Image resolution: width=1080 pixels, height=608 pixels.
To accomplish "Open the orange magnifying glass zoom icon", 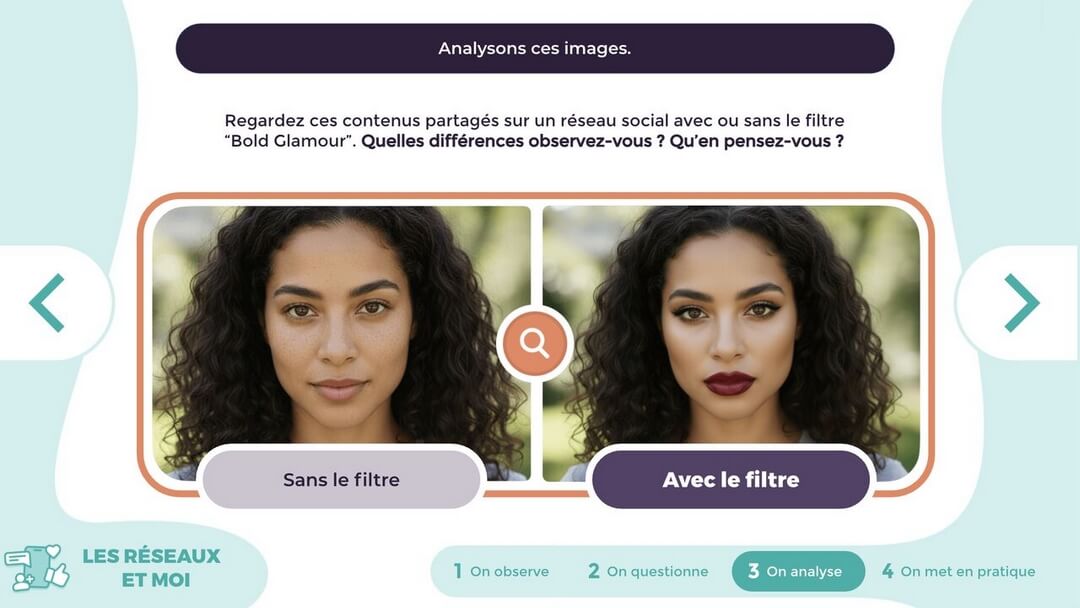I will 534,343.
